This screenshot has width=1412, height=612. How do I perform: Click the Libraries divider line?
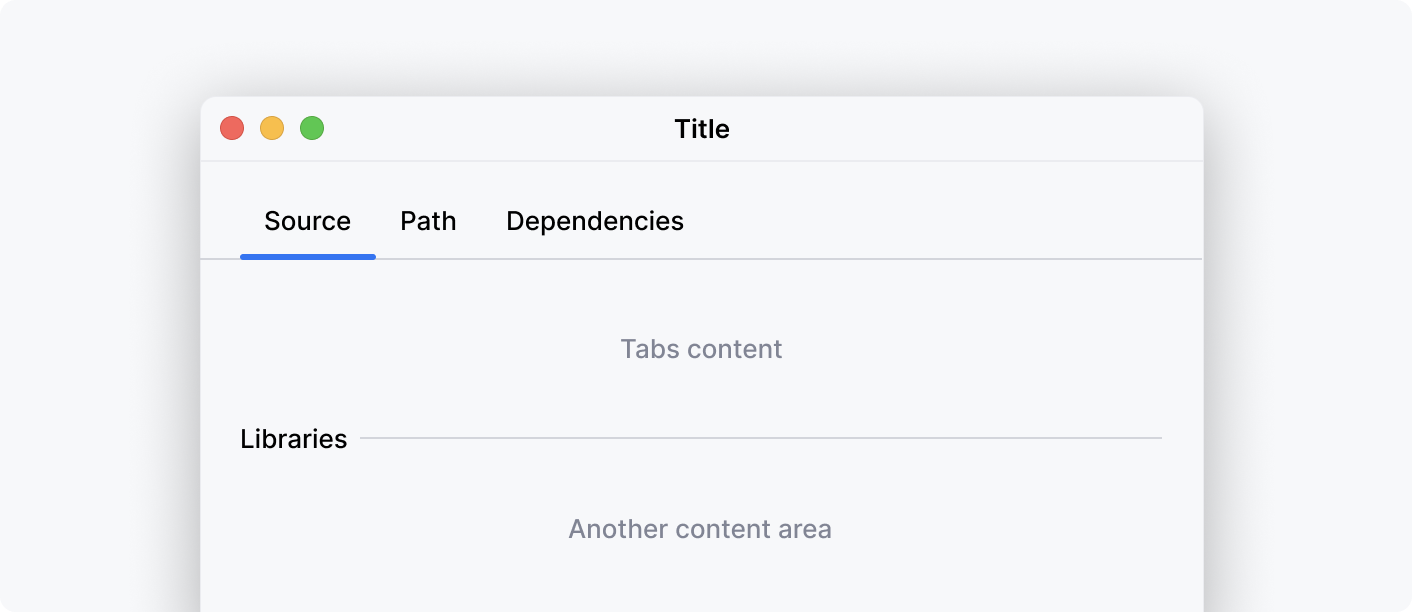(x=760, y=437)
